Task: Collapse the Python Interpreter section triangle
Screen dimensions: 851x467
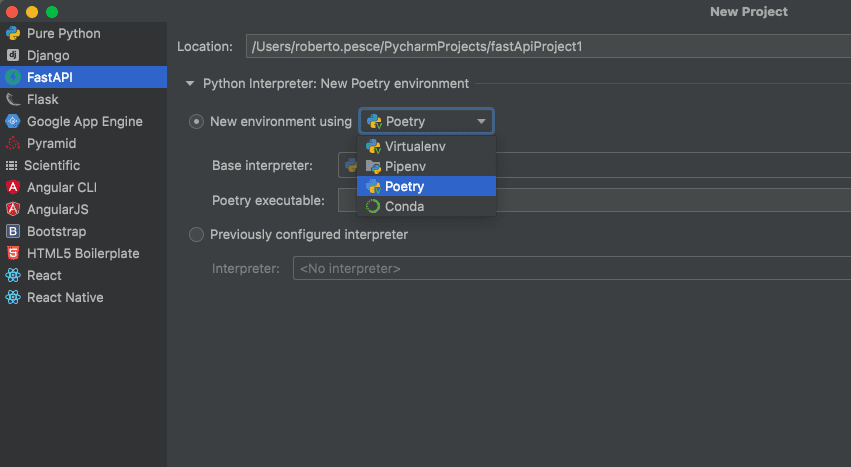Action: 190,84
